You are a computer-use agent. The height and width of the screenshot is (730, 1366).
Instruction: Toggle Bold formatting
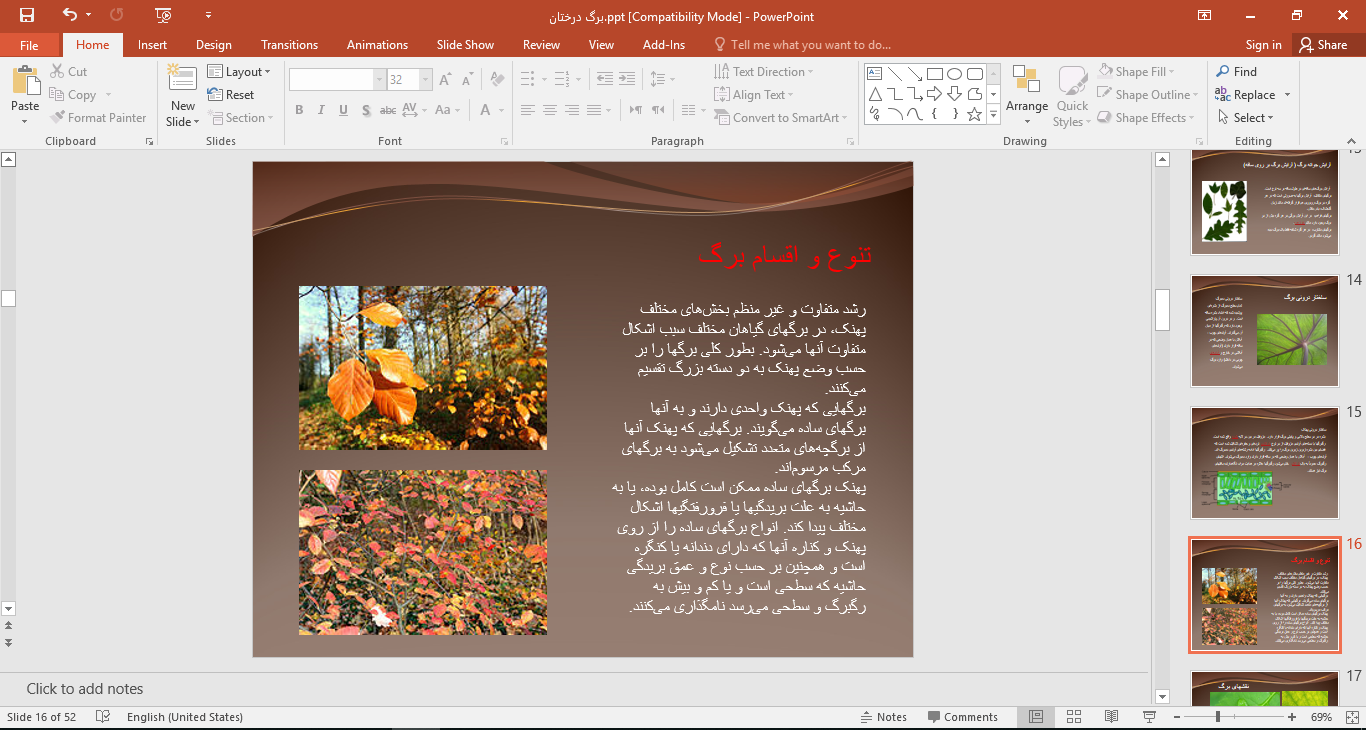click(299, 110)
